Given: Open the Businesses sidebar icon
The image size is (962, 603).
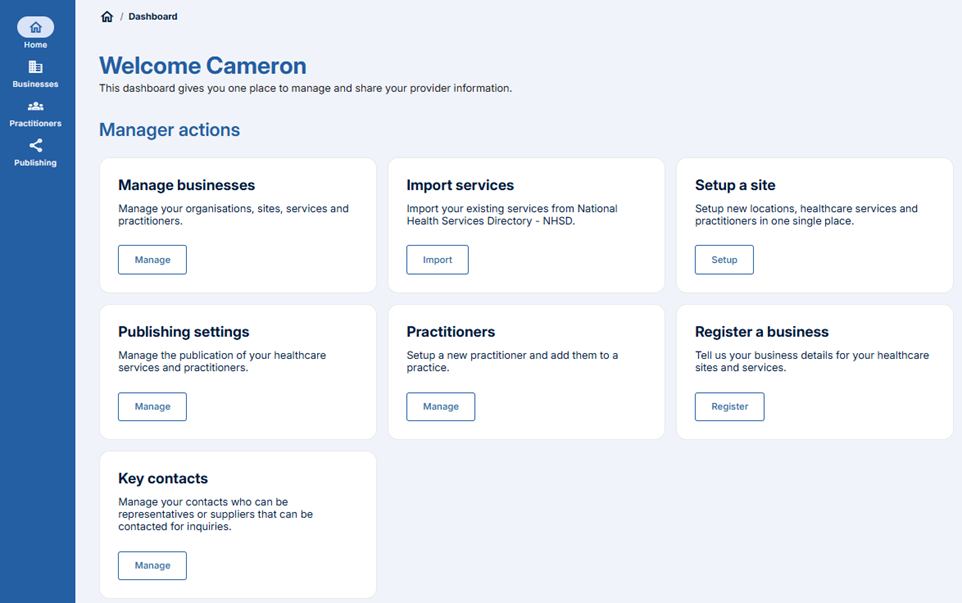Looking at the screenshot, I should pyautogui.click(x=35, y=72).
